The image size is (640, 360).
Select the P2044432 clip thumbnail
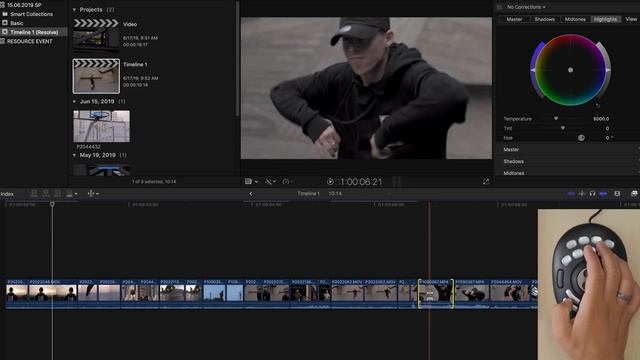pyautogui.click(x=102, y=126)
